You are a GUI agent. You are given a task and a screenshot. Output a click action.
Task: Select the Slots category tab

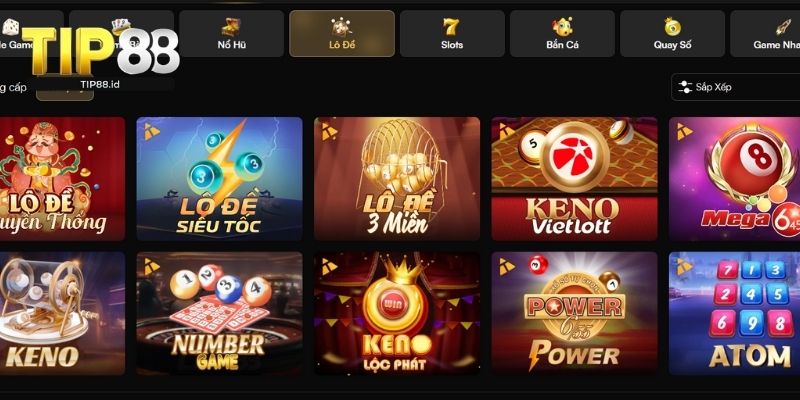click(x=452, y=34)
